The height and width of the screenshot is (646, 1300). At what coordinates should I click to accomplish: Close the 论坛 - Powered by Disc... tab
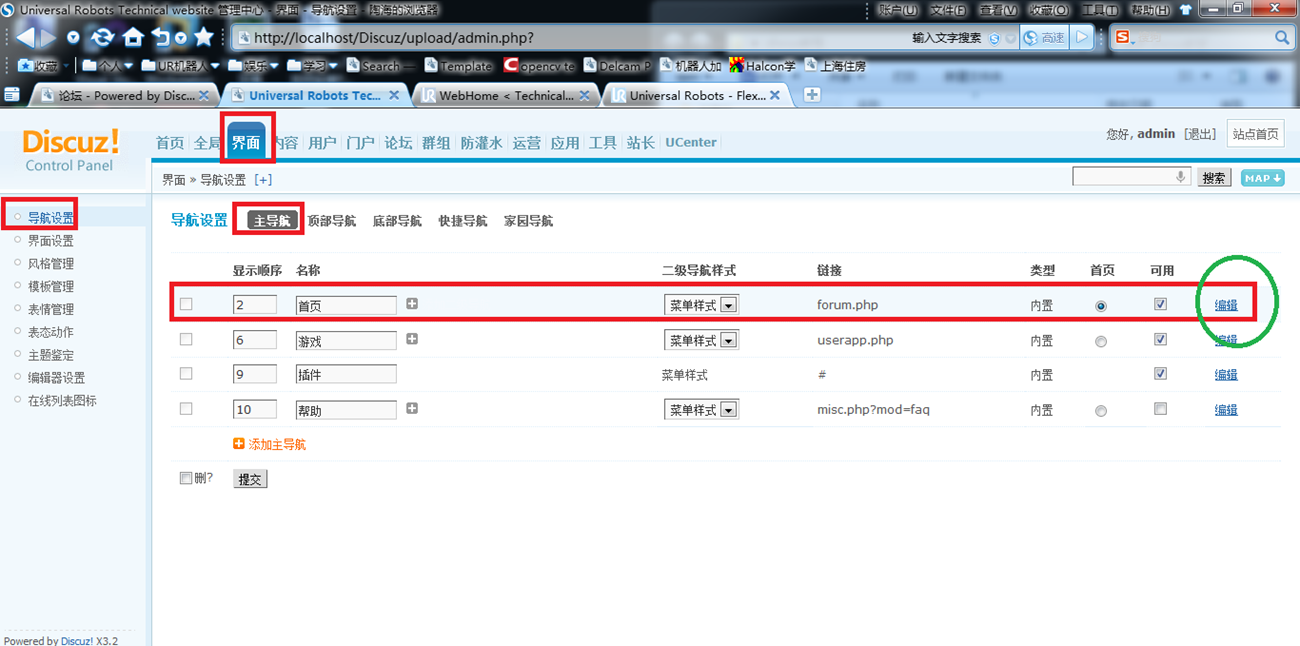204,96
